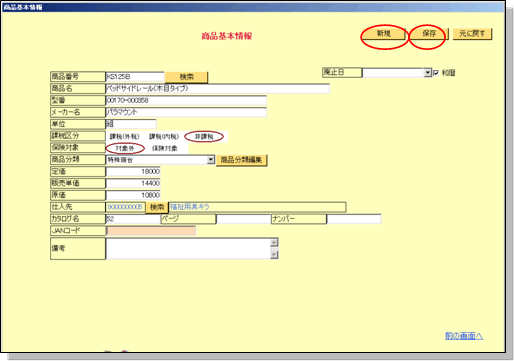
Task: Select 課税(内税) tax option
Action: click(x=164, y=137)
